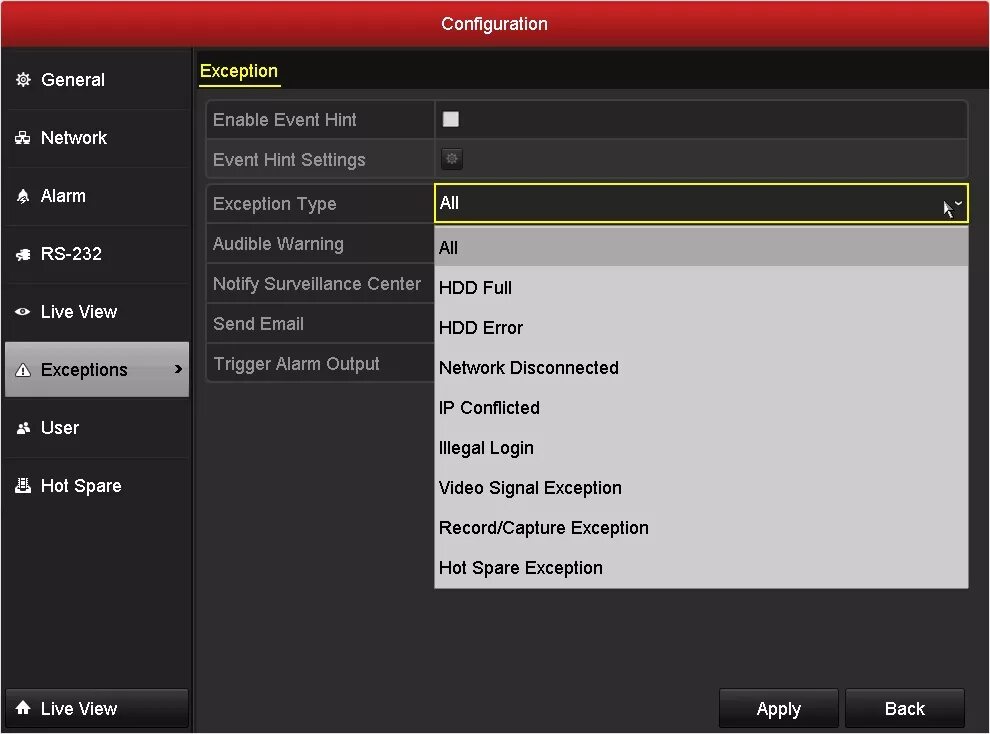The image size is (990, 734).
Task: Click the Trigger Alarm Output label
Action: (x=296, y=364)
